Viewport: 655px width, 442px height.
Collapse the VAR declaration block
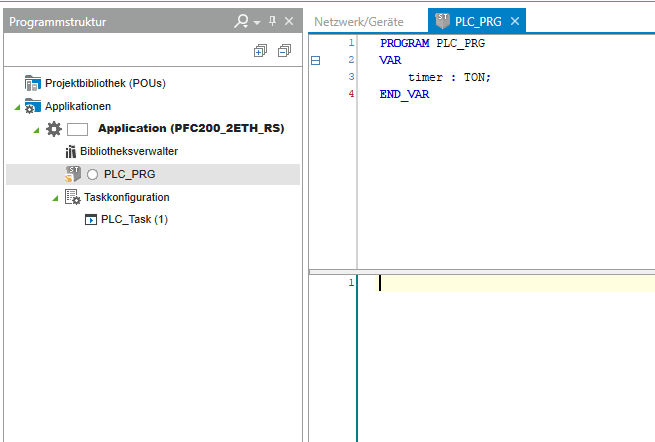(x=316, y=60)
